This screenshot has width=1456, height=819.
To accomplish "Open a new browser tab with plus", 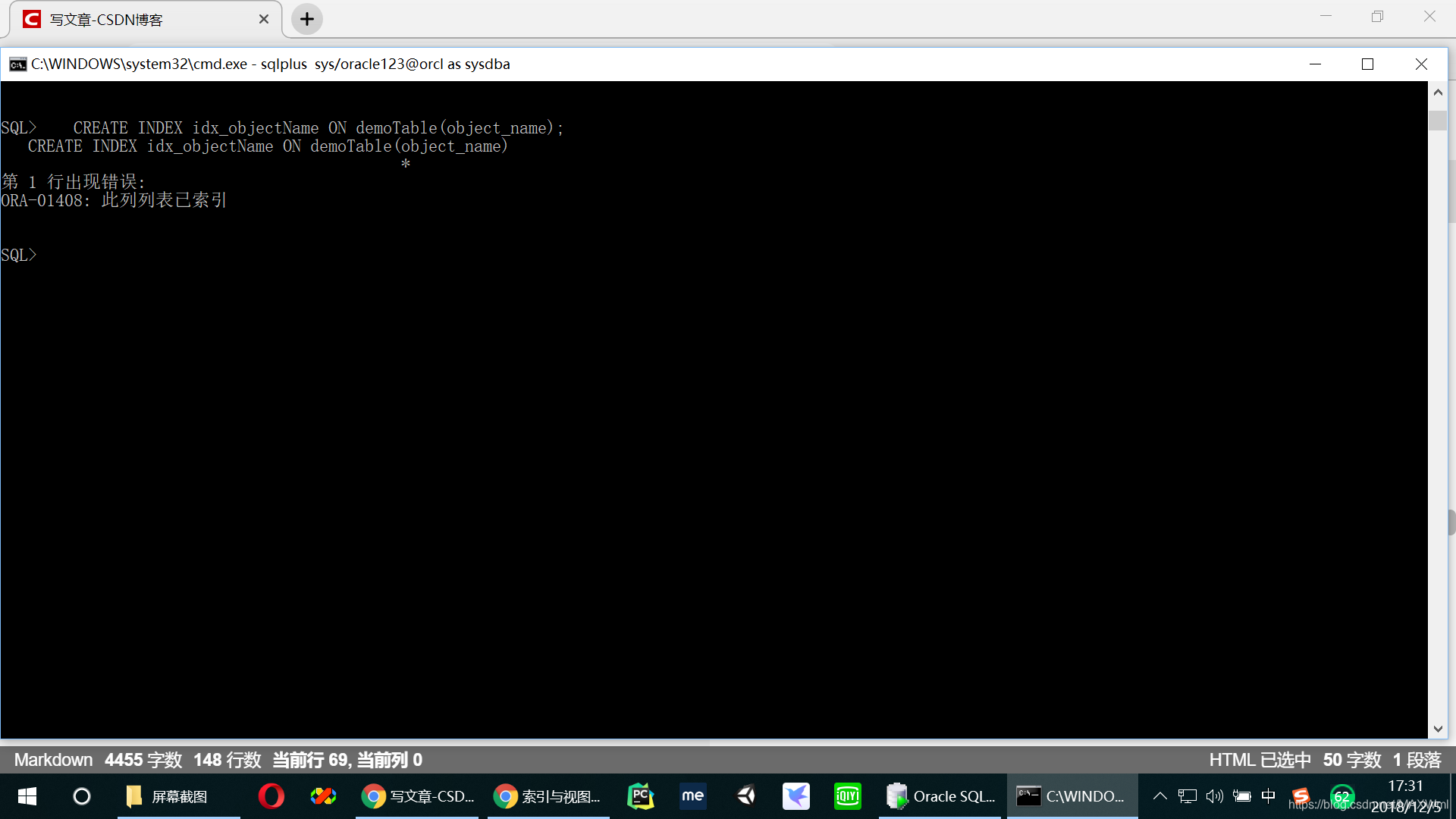I will click(307, 20).
